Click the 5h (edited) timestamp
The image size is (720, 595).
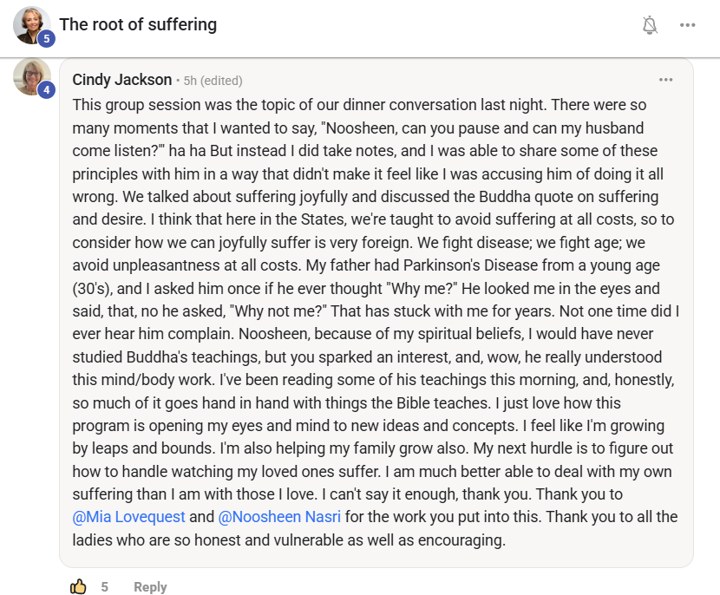213,81
